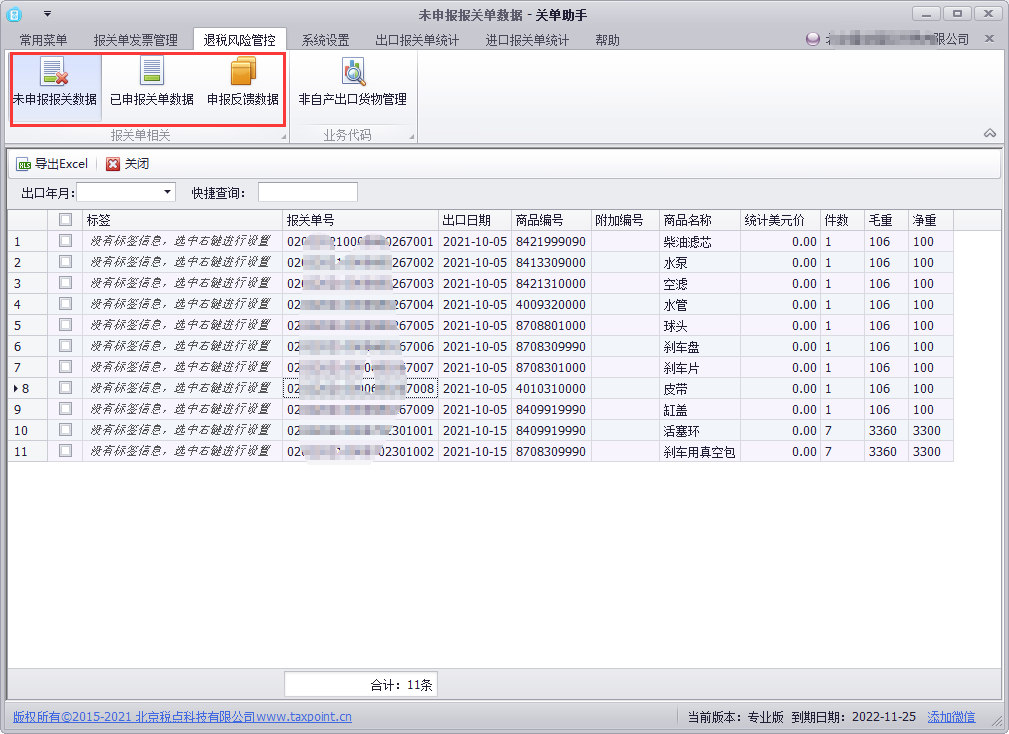This screenshot has height=734, width=1009.
Task: Click the 合计: 11条 total box
Action: pos(361,684)
